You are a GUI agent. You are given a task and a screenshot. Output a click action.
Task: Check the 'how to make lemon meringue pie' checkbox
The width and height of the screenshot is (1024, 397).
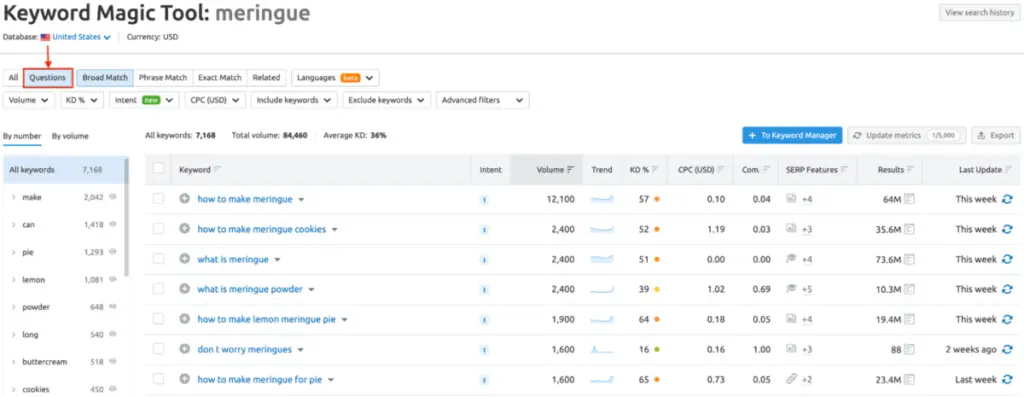(158, 319)
